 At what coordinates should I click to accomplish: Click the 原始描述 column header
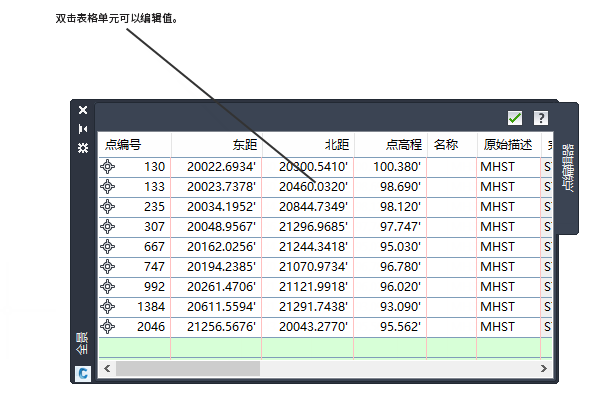click(509, 145)
